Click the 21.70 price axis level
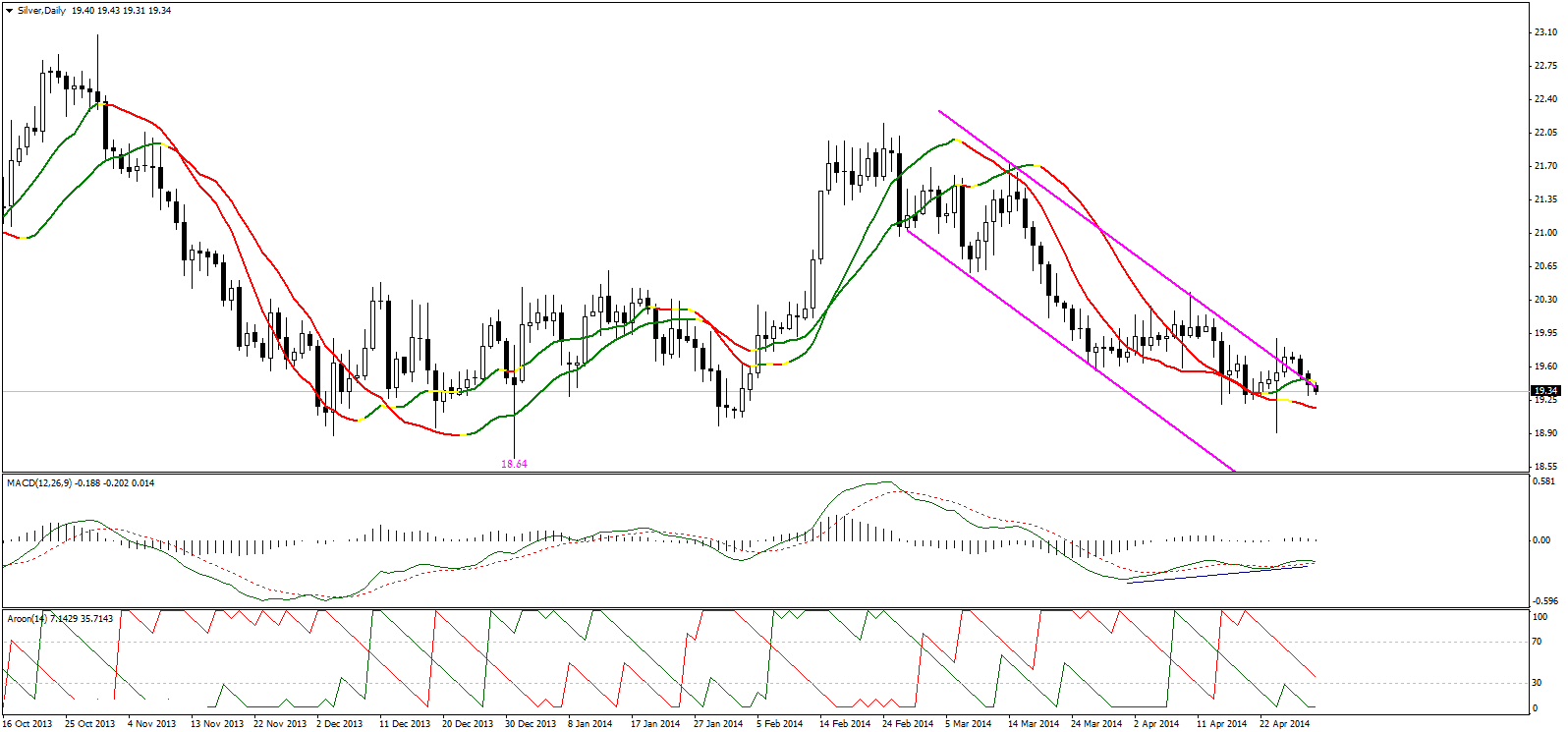 [x=1545, y=166]
